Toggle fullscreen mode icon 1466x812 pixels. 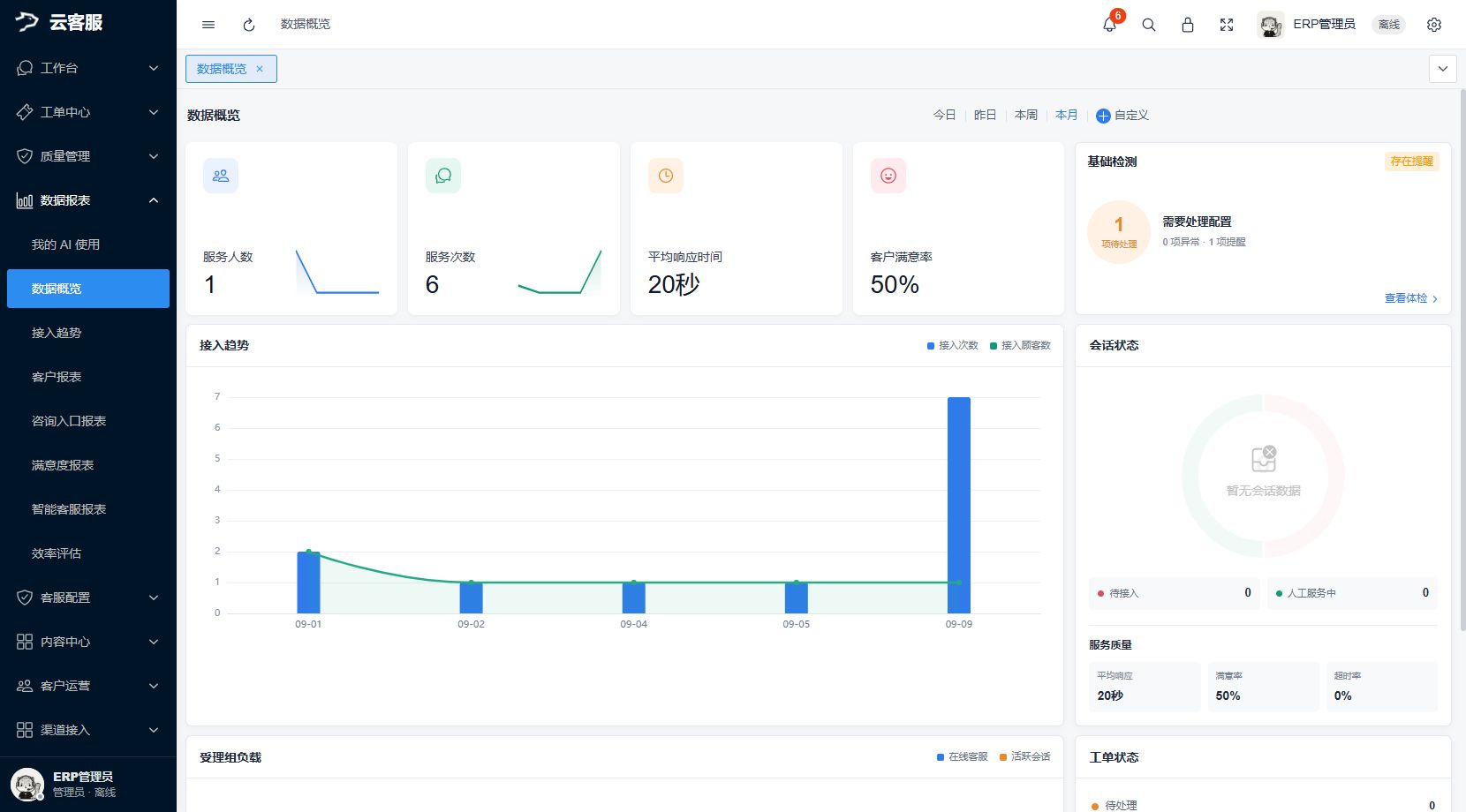coord(1227,25)
